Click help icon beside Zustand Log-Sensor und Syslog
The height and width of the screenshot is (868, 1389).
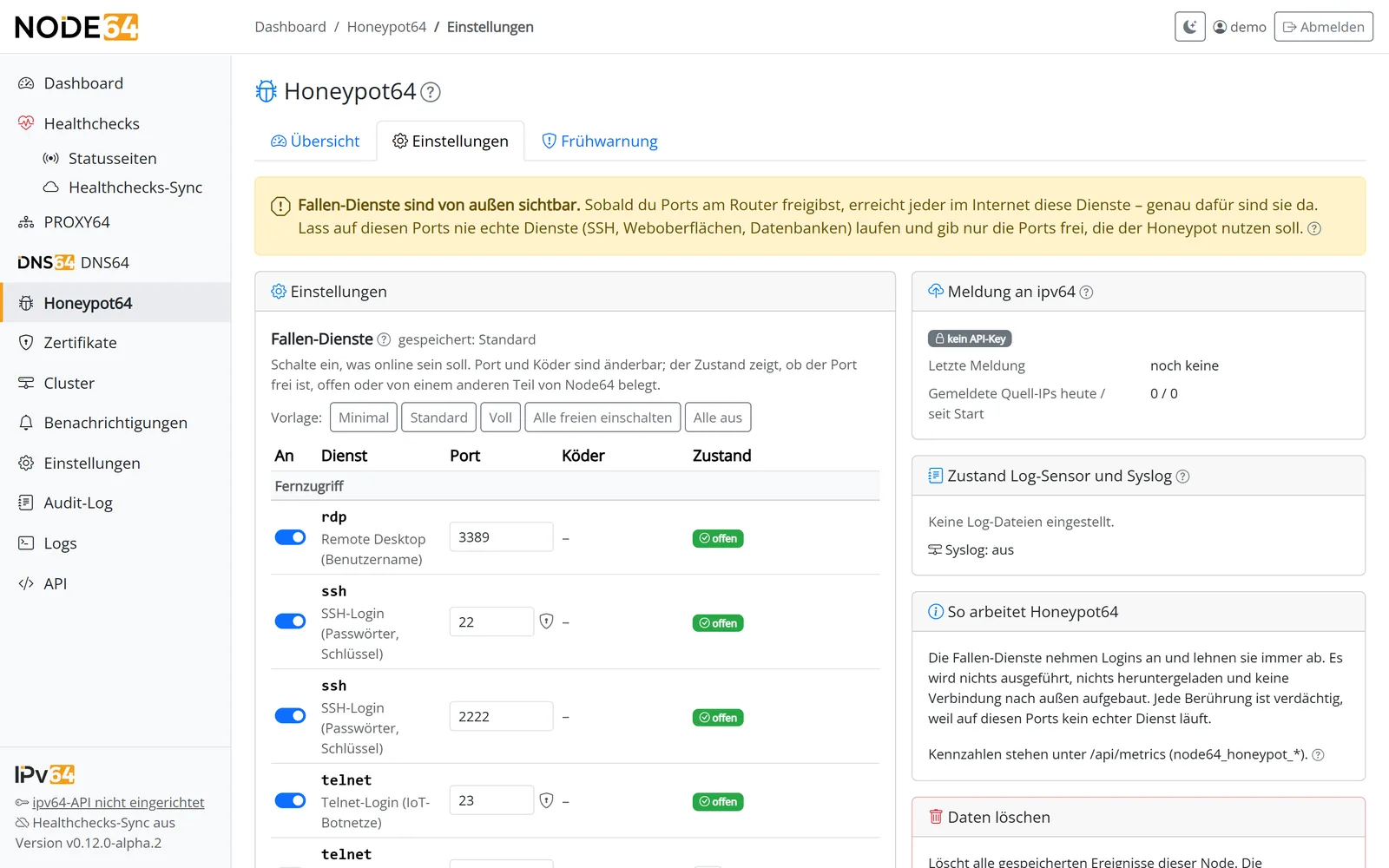(1182, 477)
